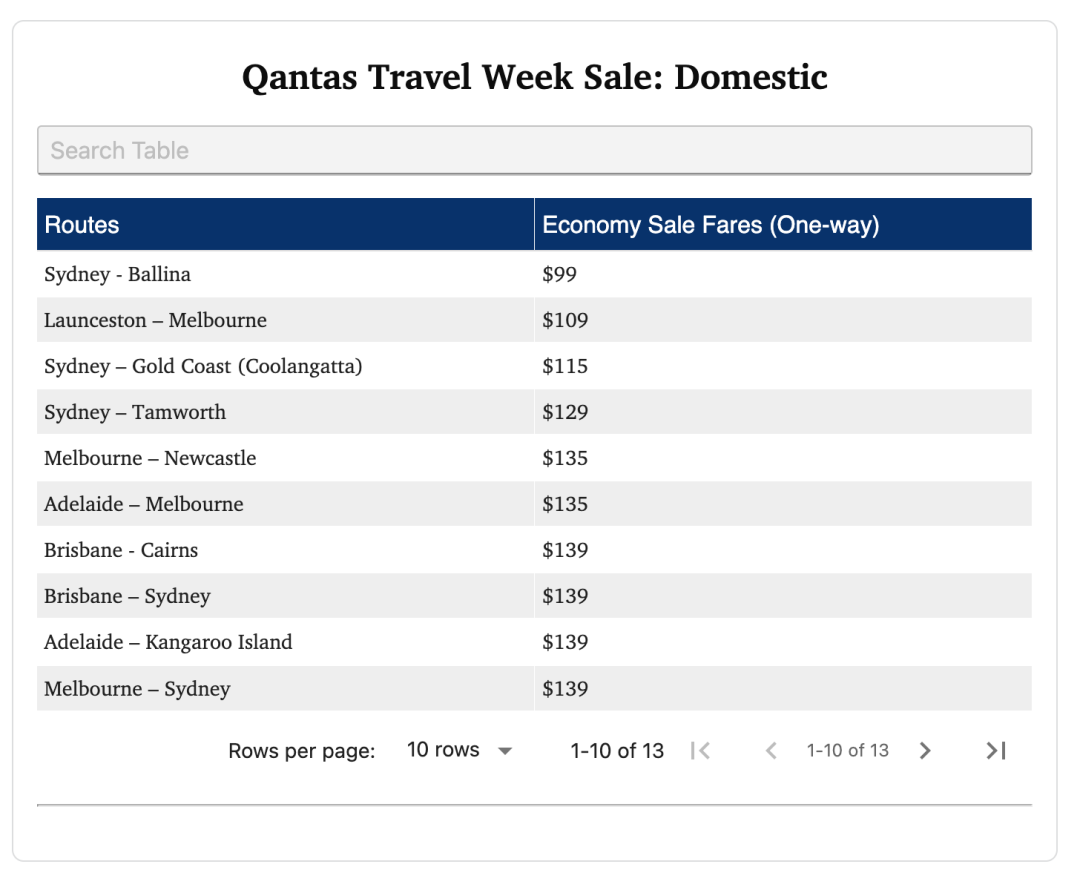Click the Search Table input field
Viewport: 1080px width, 890px height.
(x=534, y=151)
